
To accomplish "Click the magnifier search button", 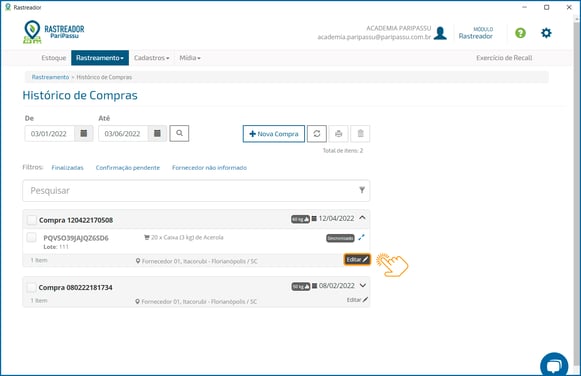I will click(x=179, y=133).
